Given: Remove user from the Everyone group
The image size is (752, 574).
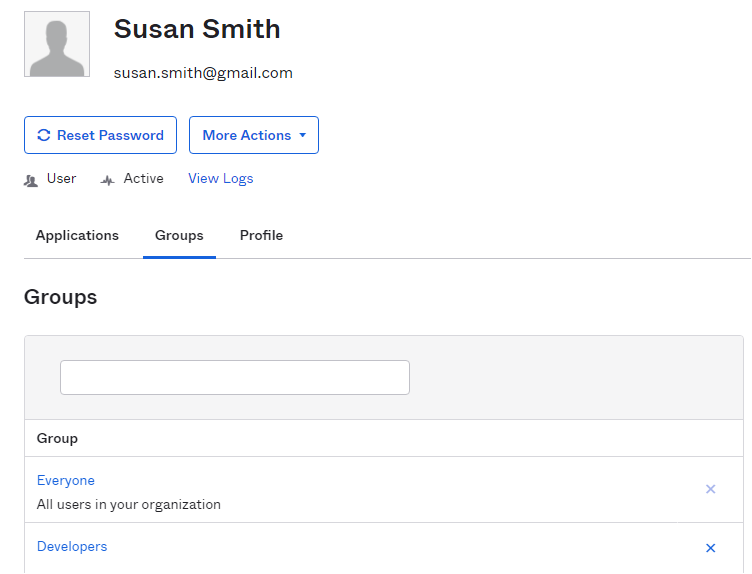Looking at the screenshot, I should 711,489.
